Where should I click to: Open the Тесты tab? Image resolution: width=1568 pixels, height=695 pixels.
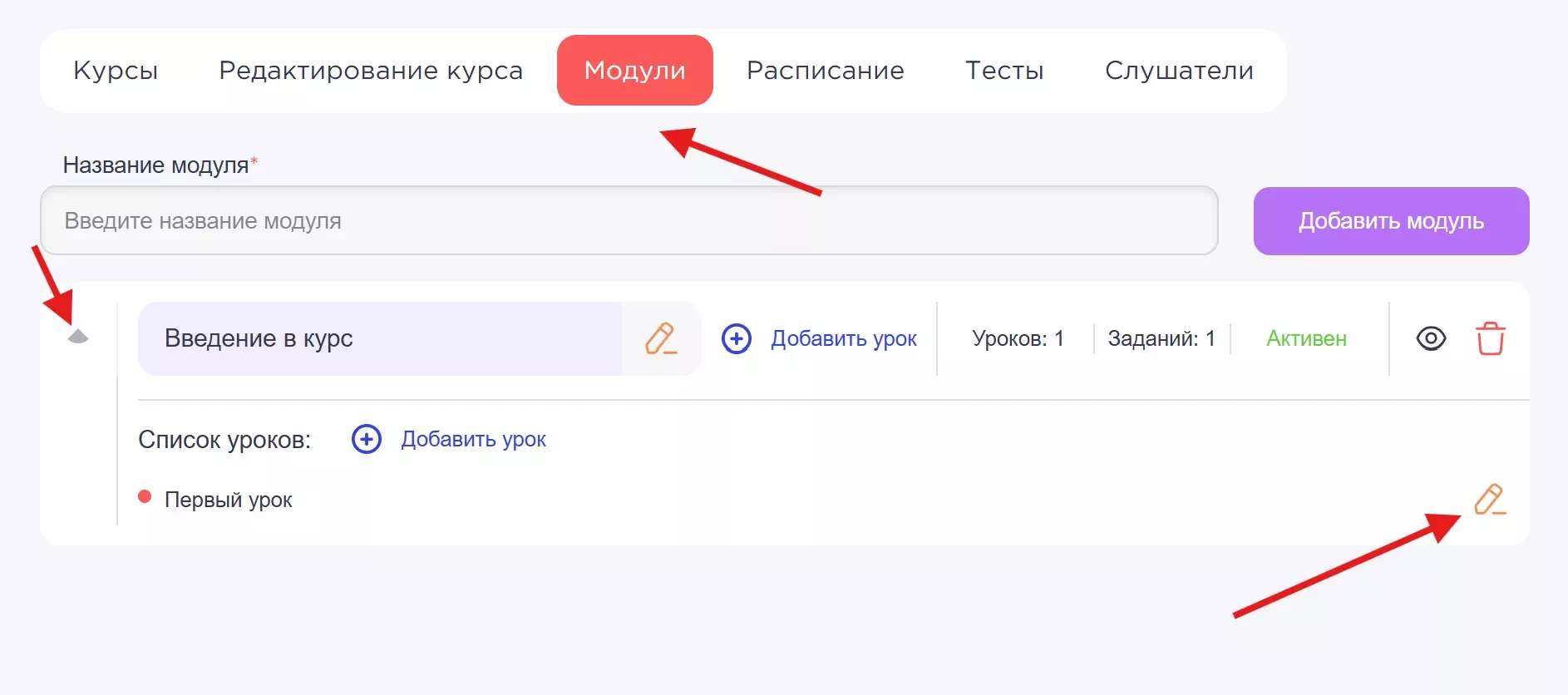1004,71
